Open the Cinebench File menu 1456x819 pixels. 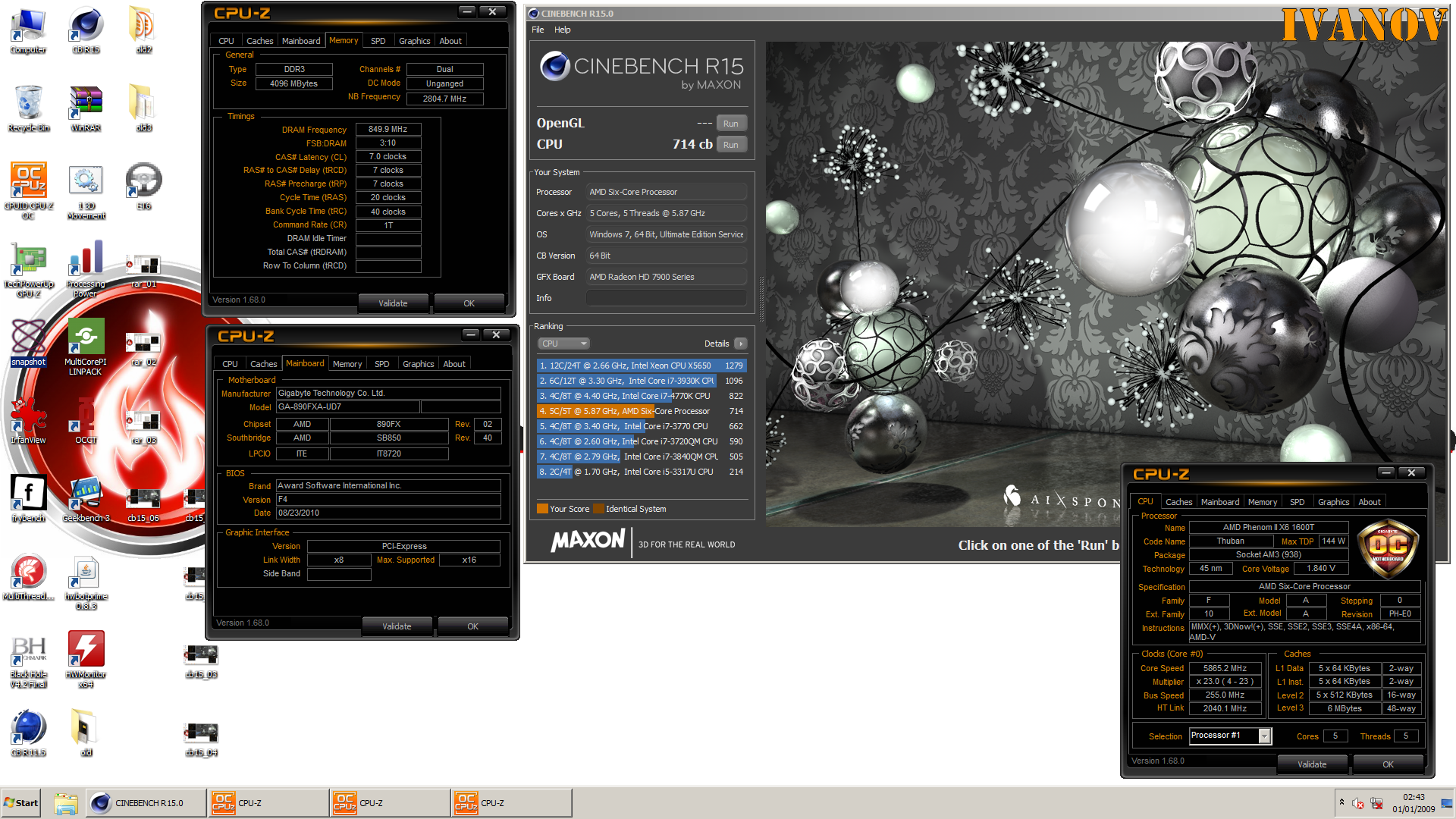[538, 30]
